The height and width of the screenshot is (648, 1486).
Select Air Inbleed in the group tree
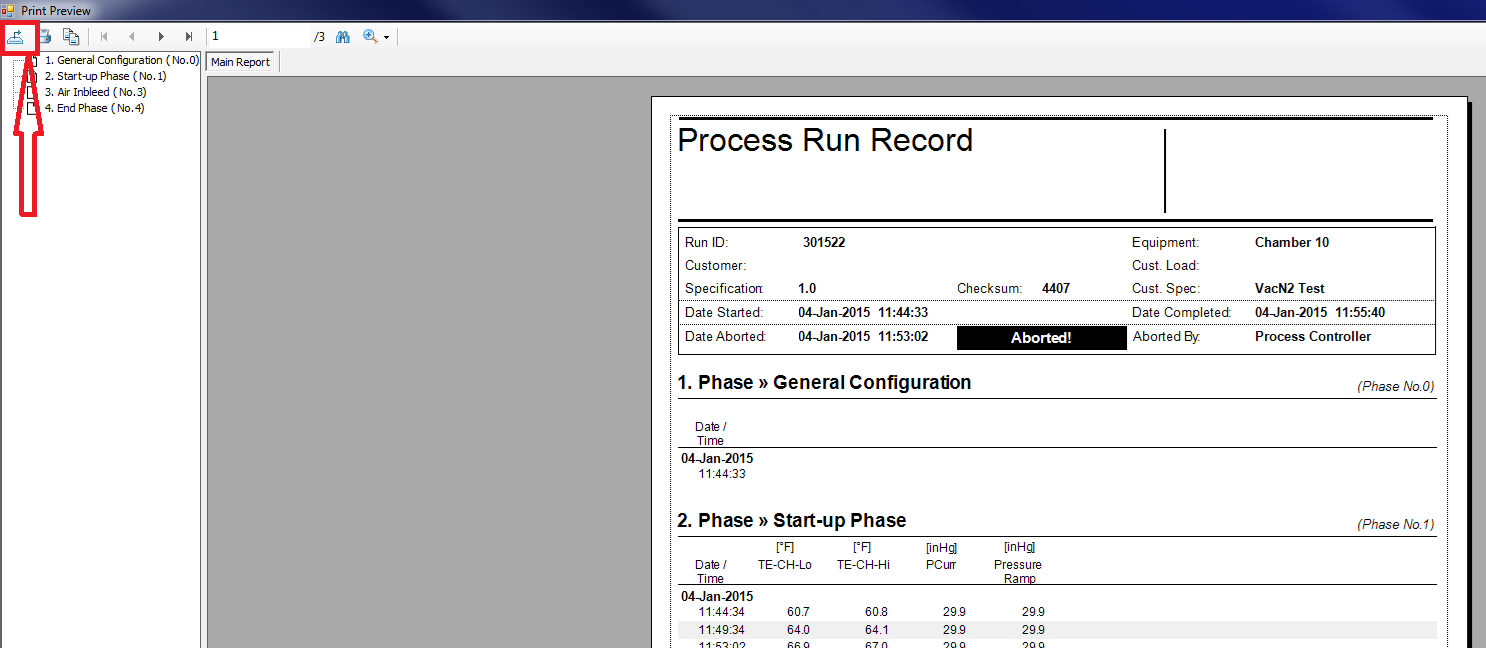tap(100, 92)
